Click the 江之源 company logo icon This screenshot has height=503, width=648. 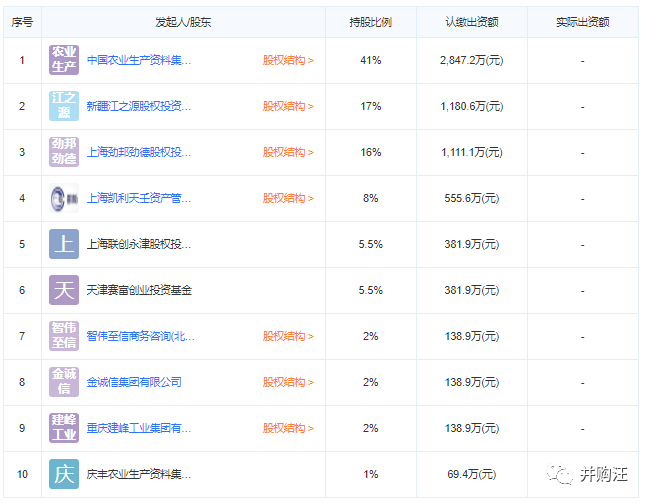click(64, 106)
